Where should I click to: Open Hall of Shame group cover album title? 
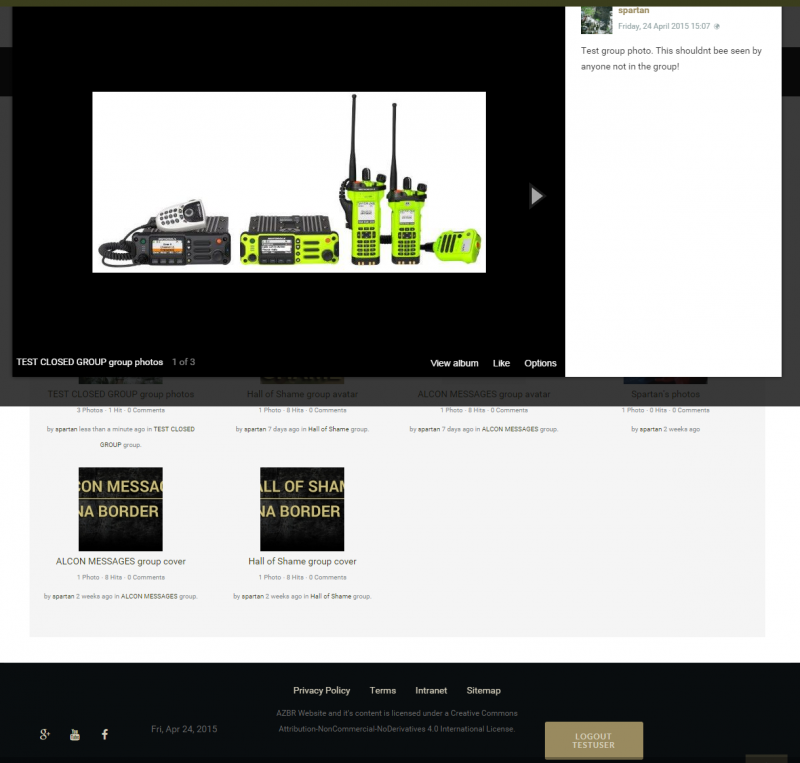pos(302,561)
